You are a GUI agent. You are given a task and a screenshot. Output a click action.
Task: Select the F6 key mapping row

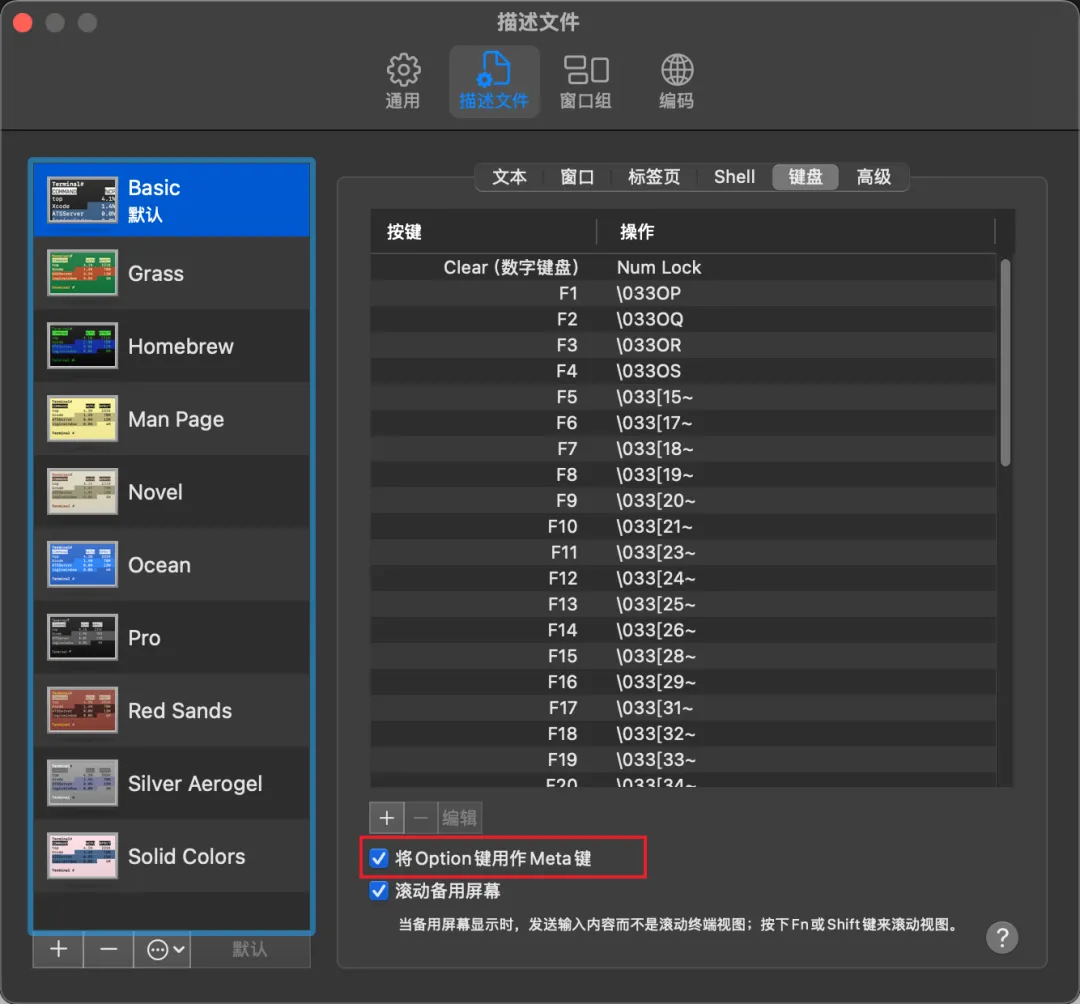(683, 423)
